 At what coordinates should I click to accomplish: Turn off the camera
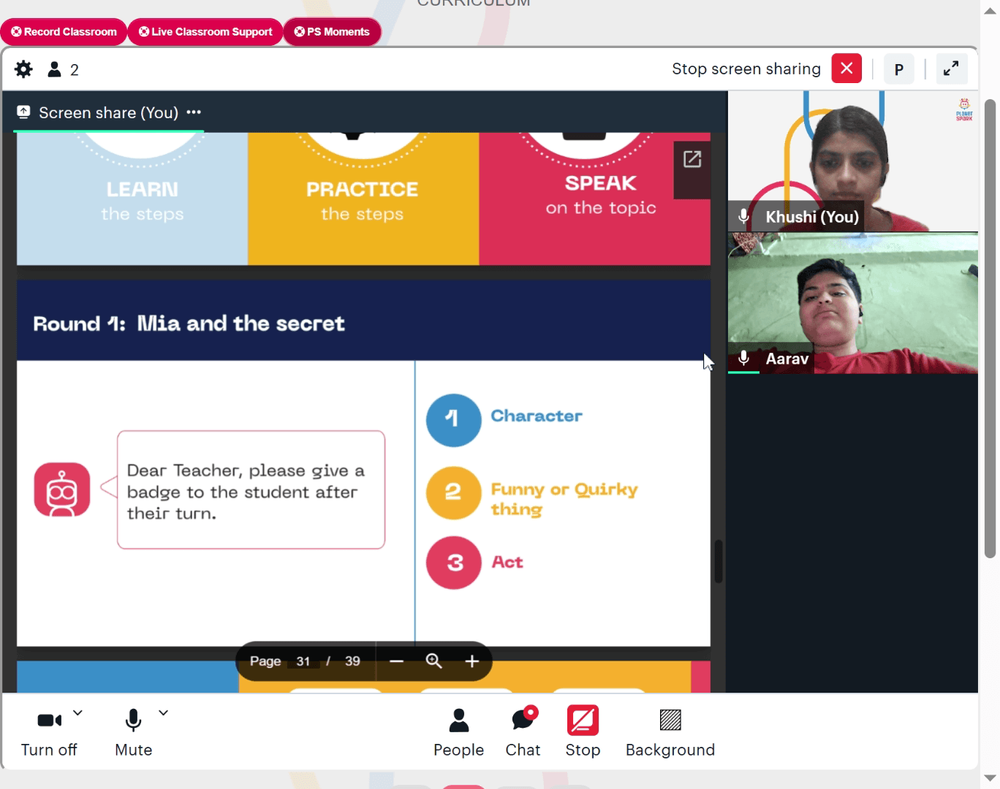point(49,732)
